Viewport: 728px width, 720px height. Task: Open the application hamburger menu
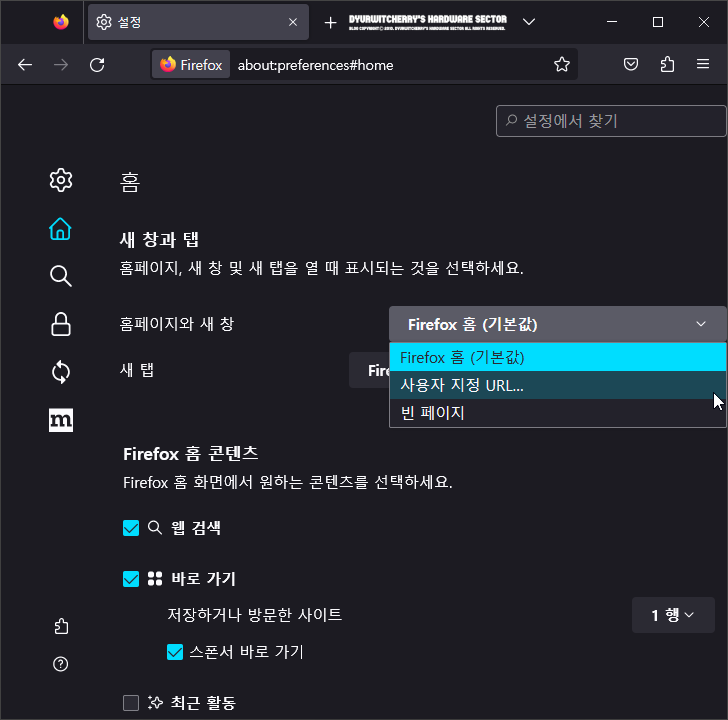(703, 64)
